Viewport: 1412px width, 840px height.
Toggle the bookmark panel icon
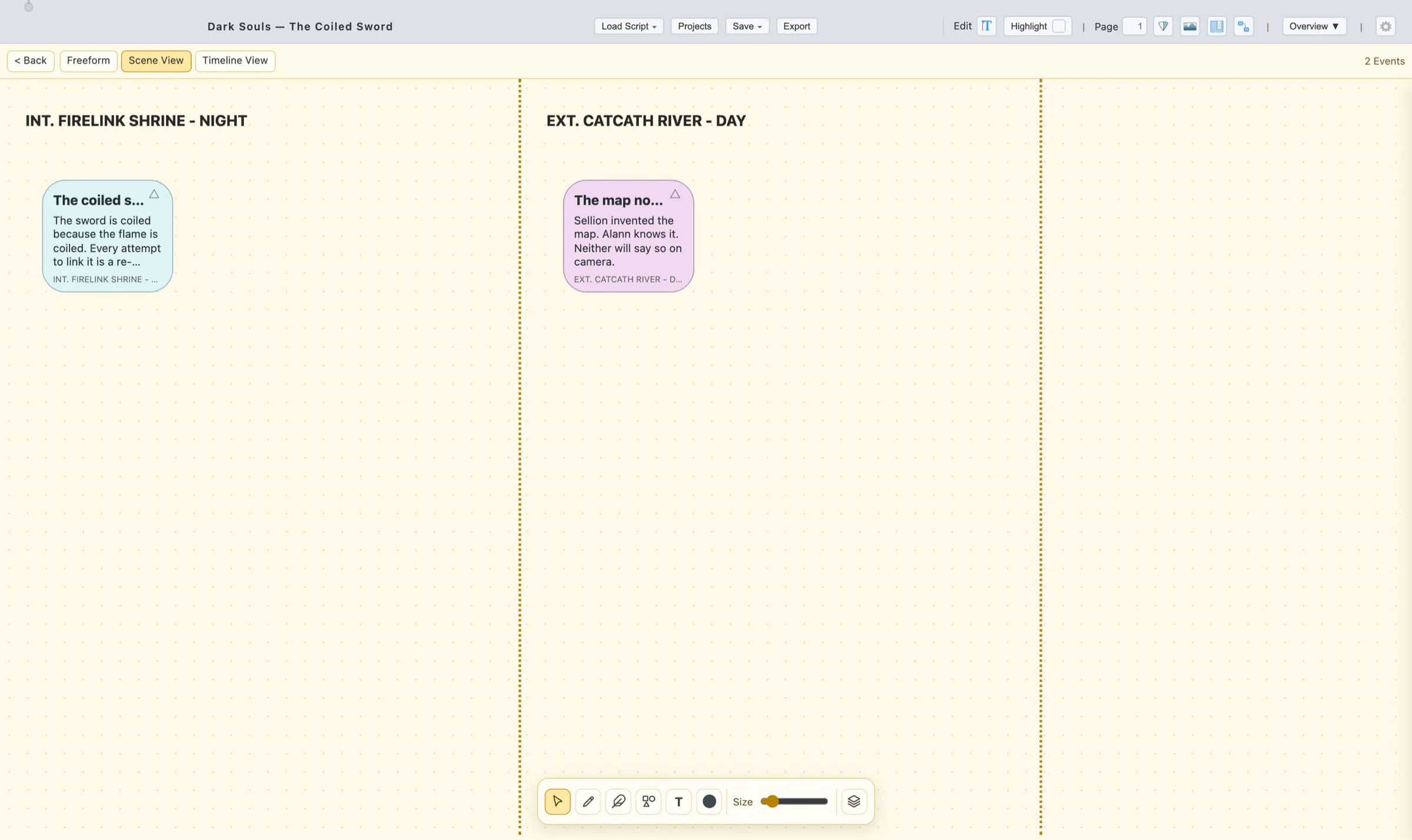pyautogui.click(x=1217, y=26)
